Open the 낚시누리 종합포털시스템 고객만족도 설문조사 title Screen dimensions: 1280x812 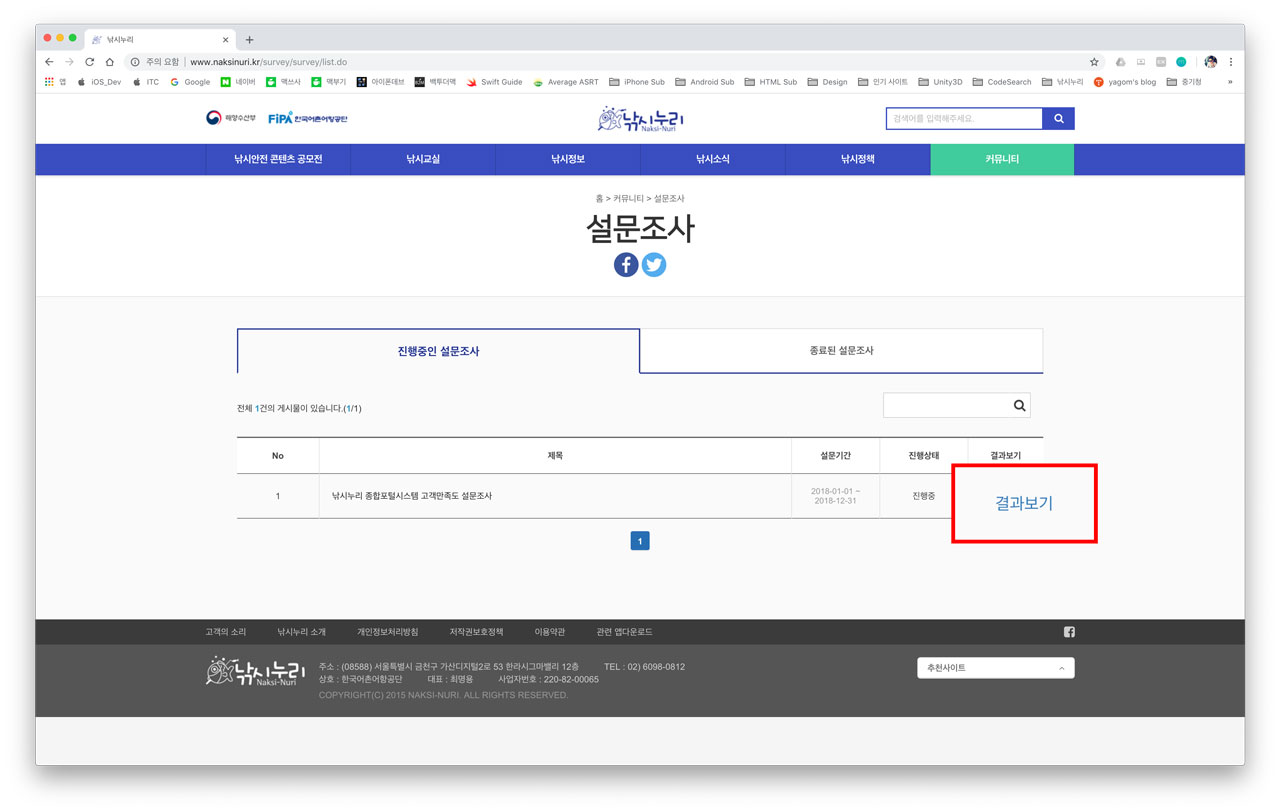pos(412,496)
